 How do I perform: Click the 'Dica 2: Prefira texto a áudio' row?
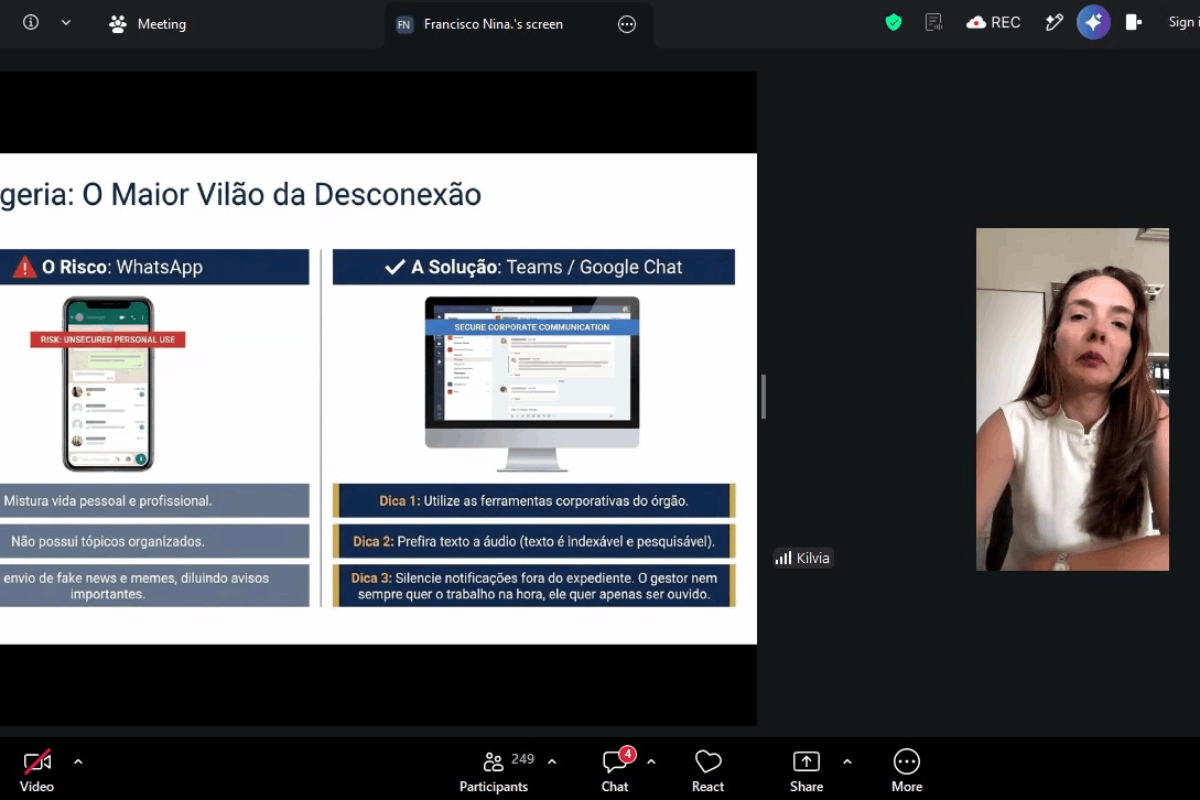[x=534, y=541]
